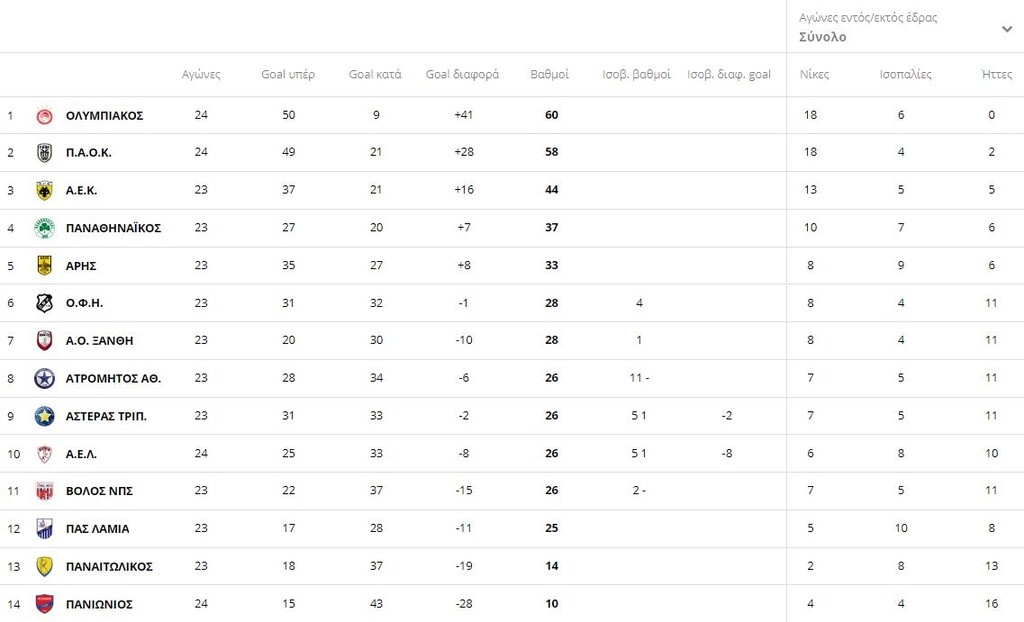Click the Α.Ε.Κ. yellow eagle crest
Screen dimensions: 1024x622
pos(44,190)
